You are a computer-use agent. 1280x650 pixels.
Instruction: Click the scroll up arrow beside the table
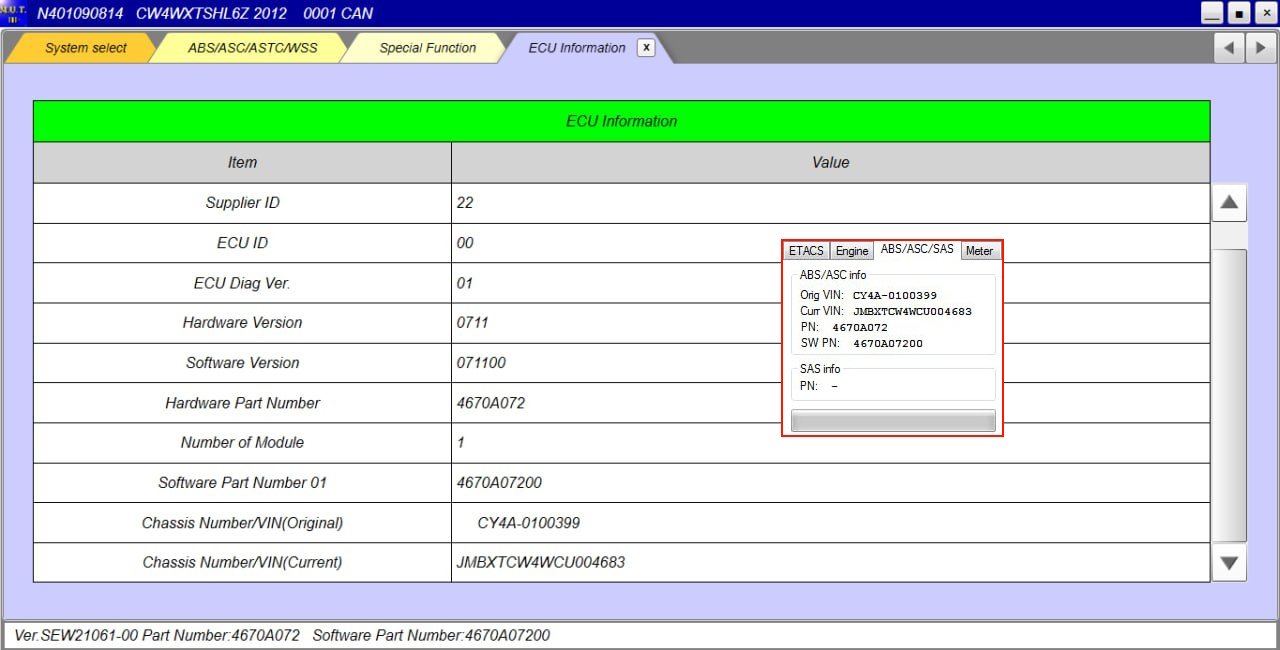tap(1229, 203)
